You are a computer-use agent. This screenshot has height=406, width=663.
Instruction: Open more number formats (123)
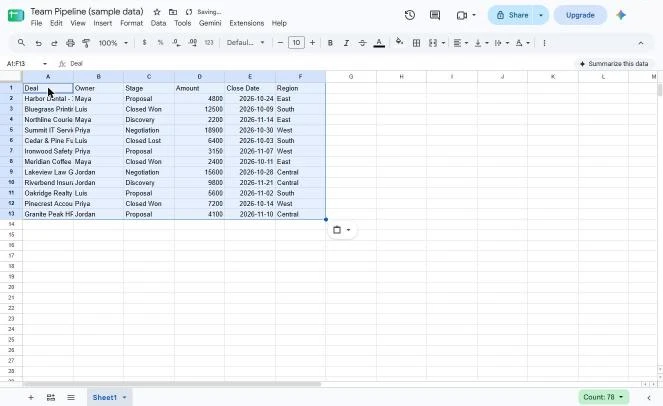pyautogui.click(x=209, y=43)
